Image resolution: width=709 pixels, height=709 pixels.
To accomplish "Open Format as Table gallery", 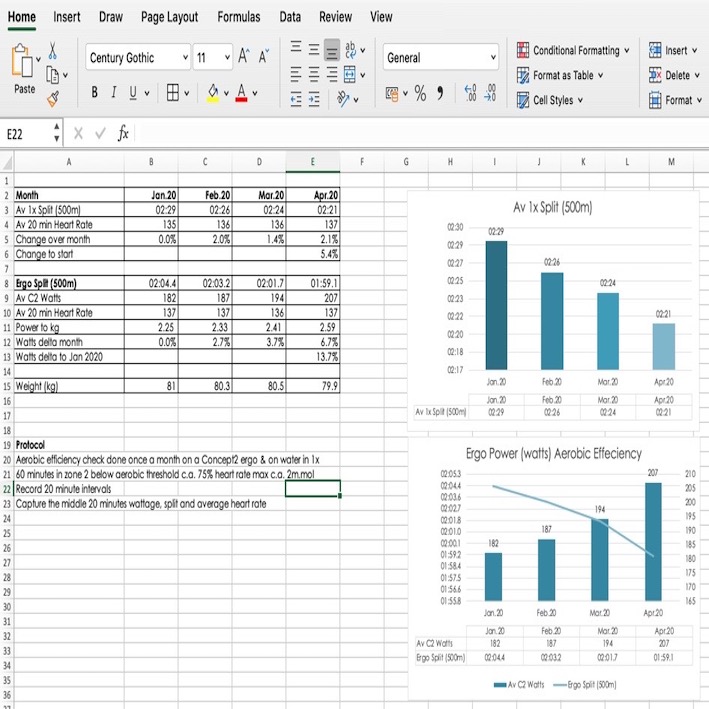I will point(559,75).
